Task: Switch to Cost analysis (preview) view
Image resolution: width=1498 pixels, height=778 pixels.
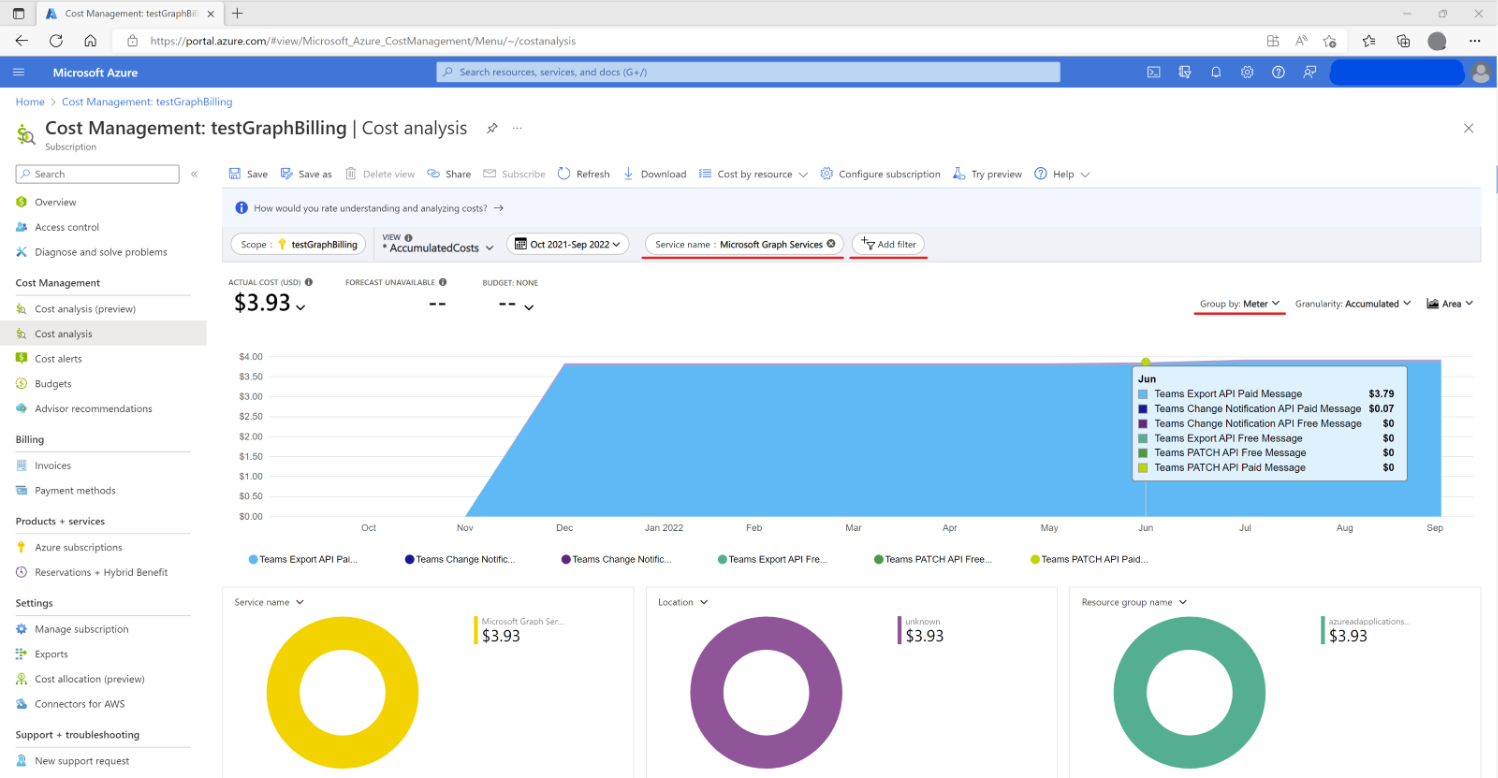Action: coord(82,308)
